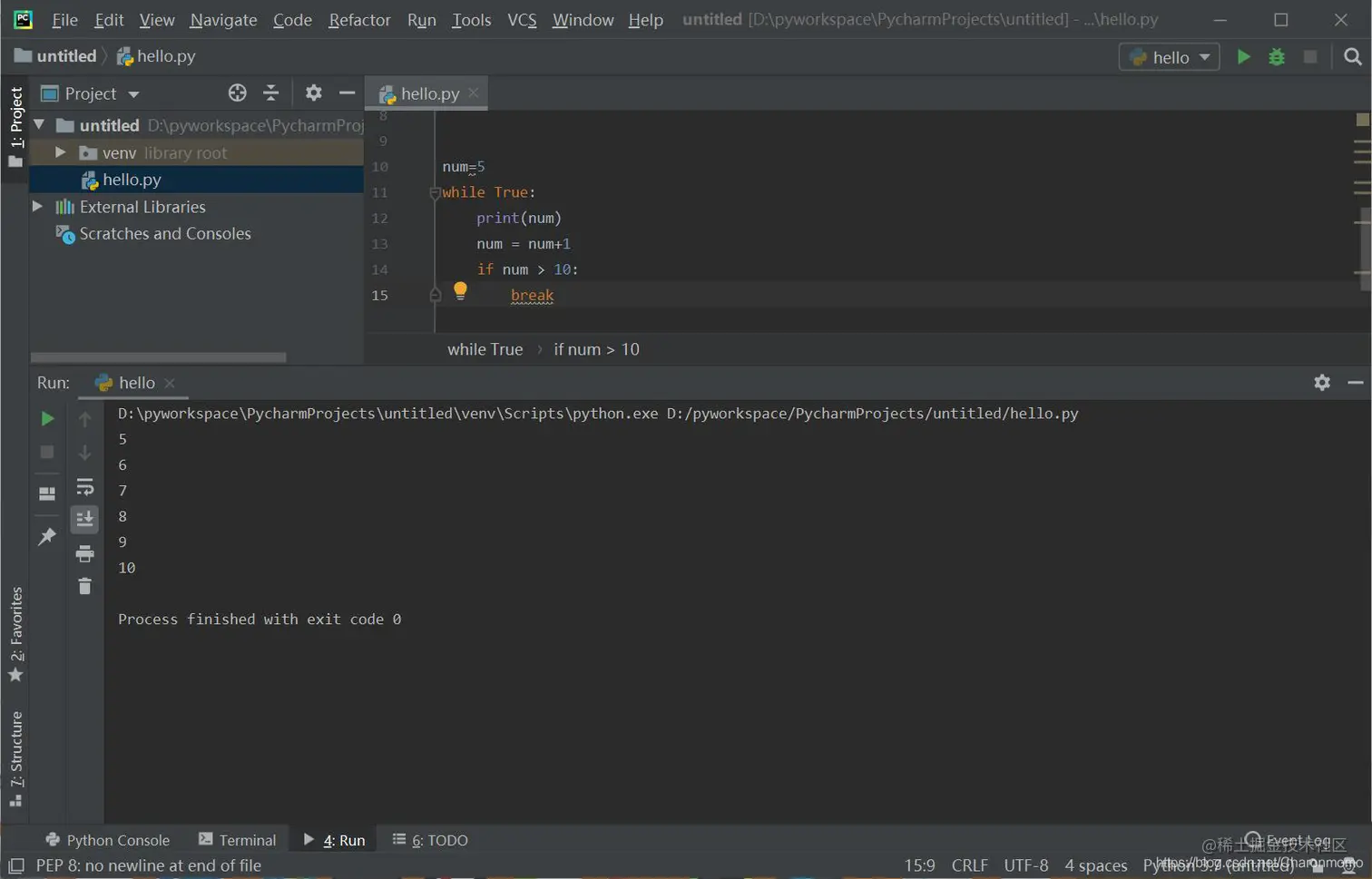Viewport: 1372px width, 879px height.
Task: Click hello.py breadcrumb in navigation bar
Action: pyautogui.click(x=156, y=56)
